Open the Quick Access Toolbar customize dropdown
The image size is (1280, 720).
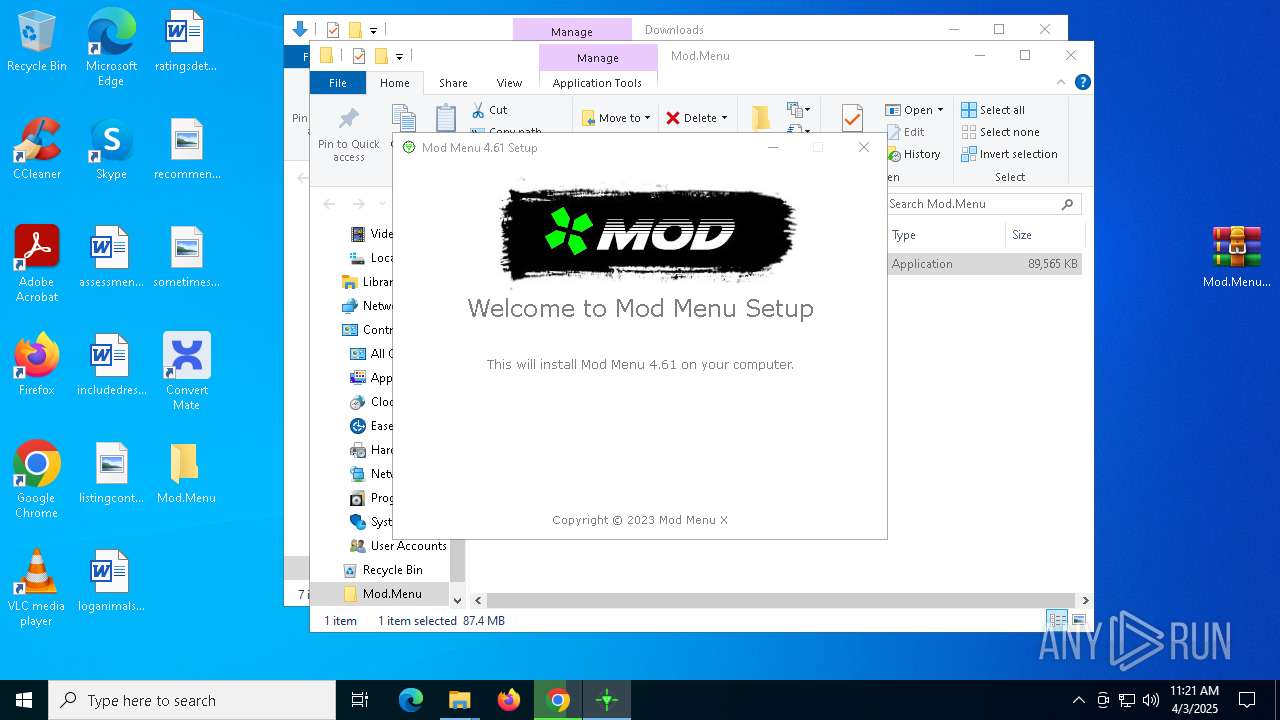click(x=399, y=56)
